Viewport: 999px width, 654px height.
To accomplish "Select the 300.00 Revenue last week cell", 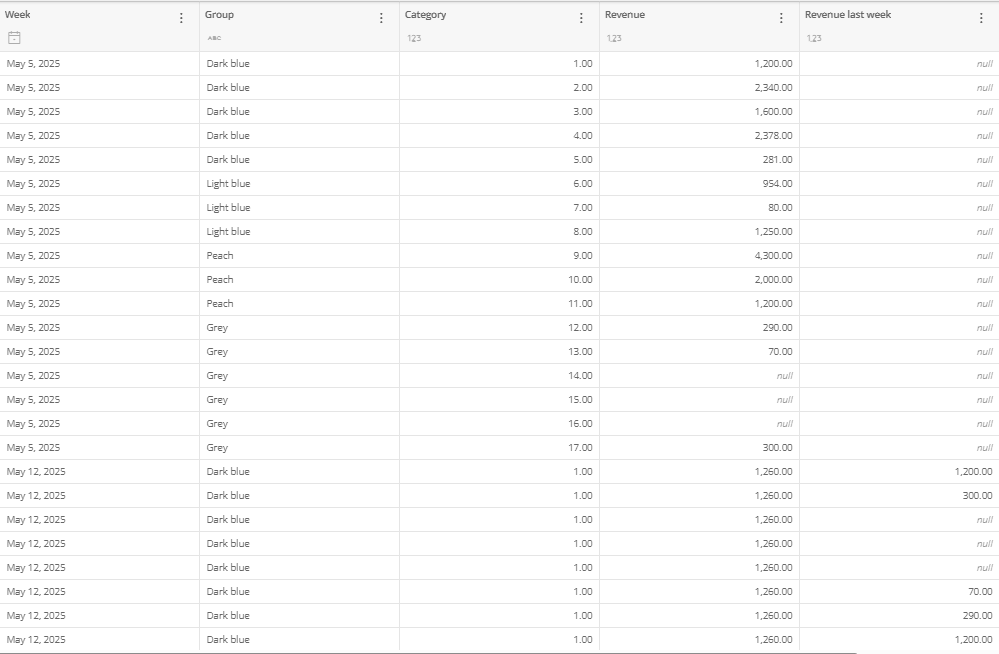I will pyautogui.click(x=900, y=496).
